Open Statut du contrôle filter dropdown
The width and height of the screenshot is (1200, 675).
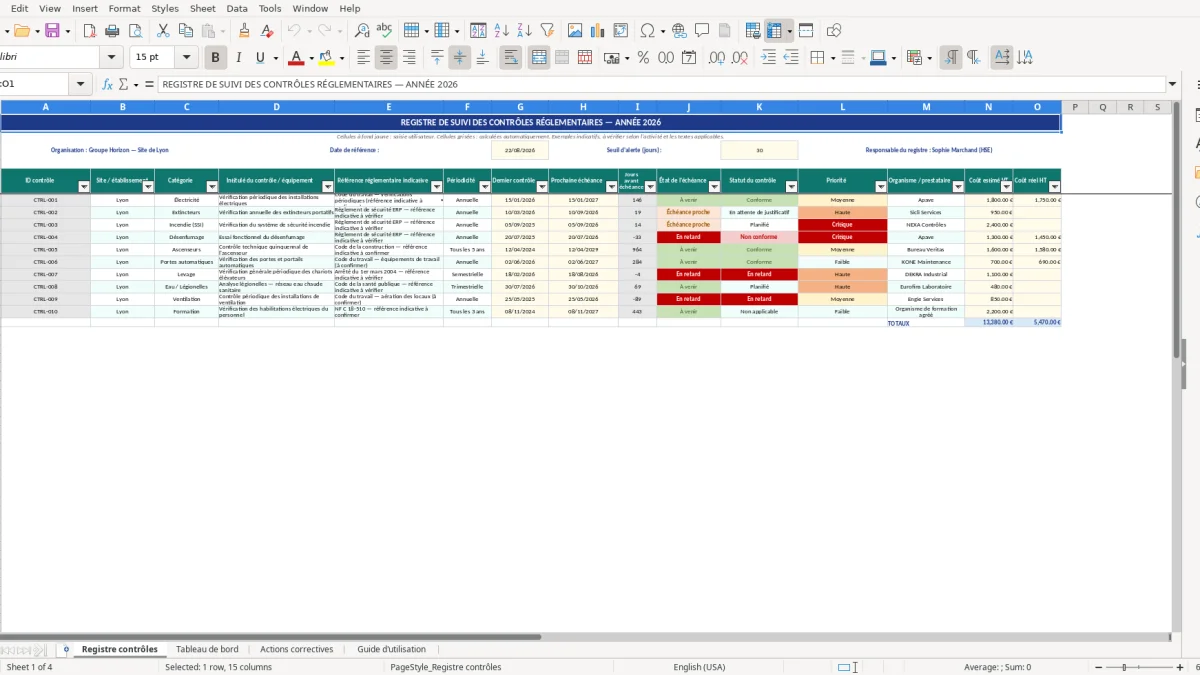pos(792,187)
